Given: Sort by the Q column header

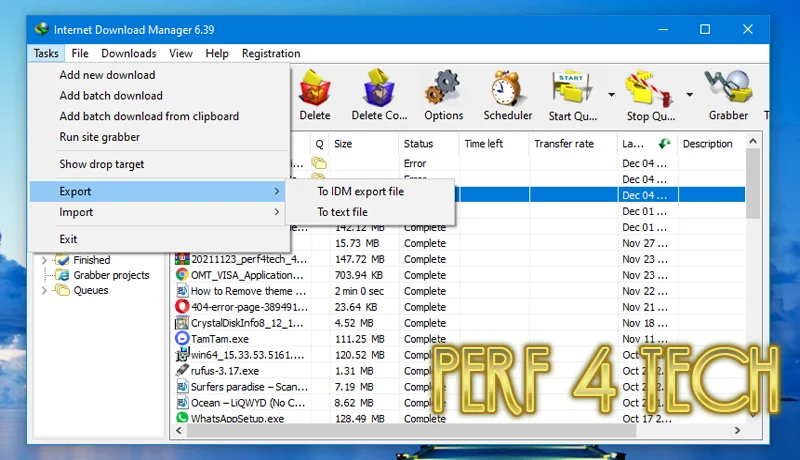Looking at the screenshot, I should click(x=319, y=144).
